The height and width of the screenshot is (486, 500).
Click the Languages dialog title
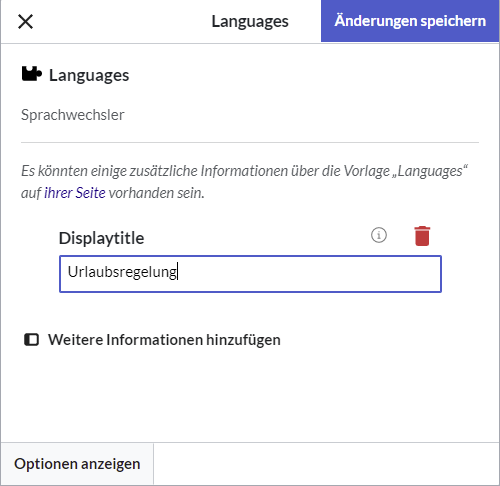pos(250,22)
